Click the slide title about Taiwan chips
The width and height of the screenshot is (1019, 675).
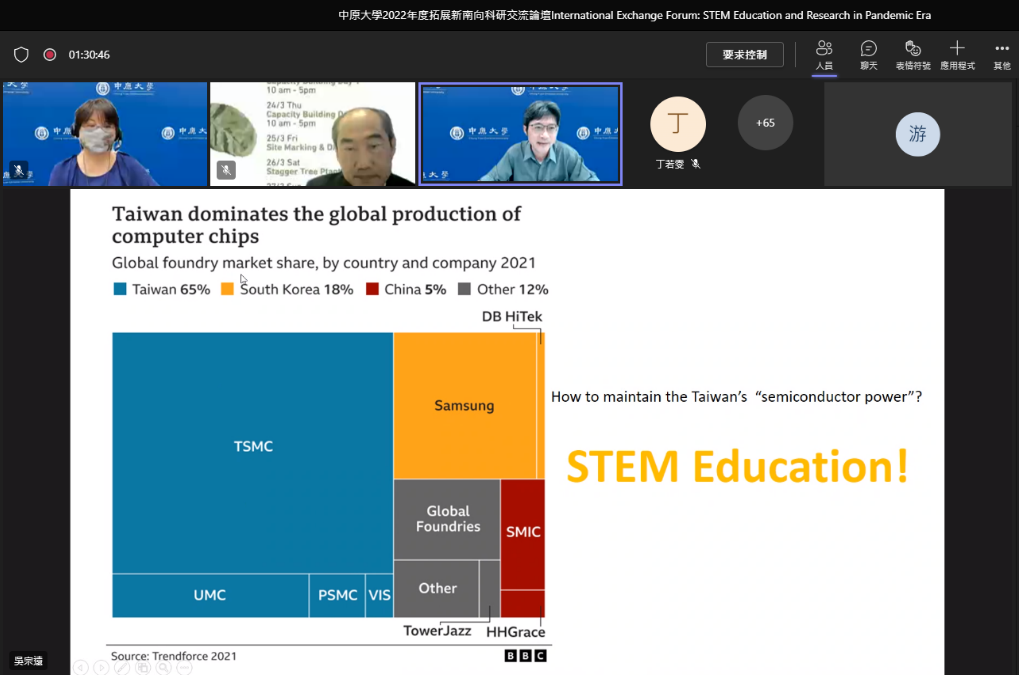(316, 225)
